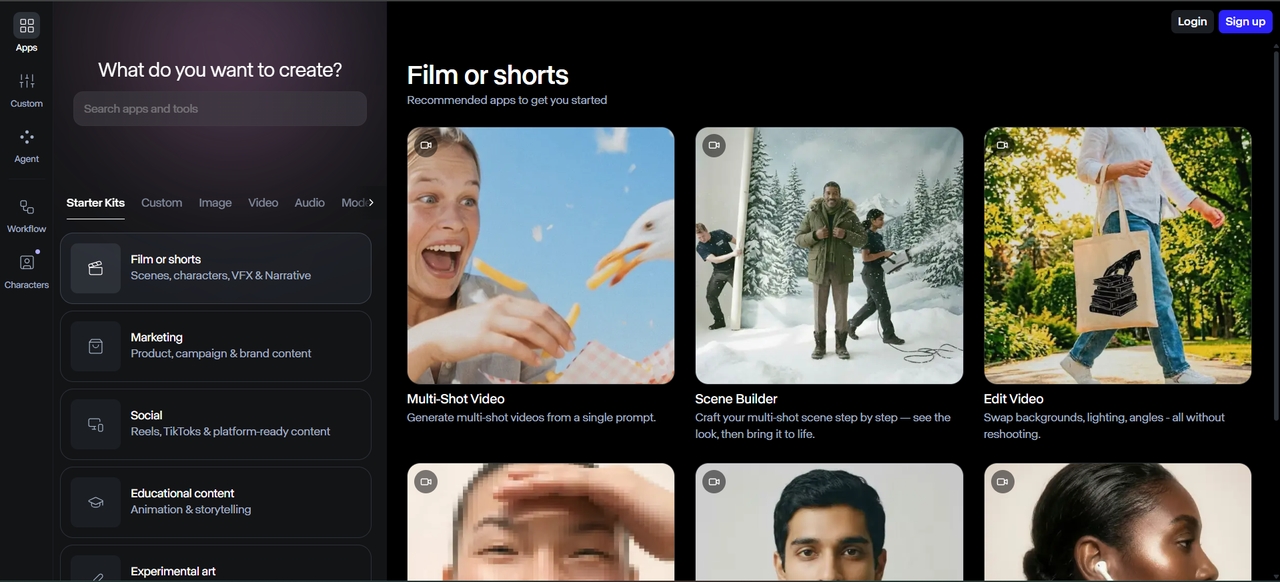The height and width of the screenshot is (582, 1280).
Task: Click 'What do you want to create?' heading
Action: click(x=220, y=70)
